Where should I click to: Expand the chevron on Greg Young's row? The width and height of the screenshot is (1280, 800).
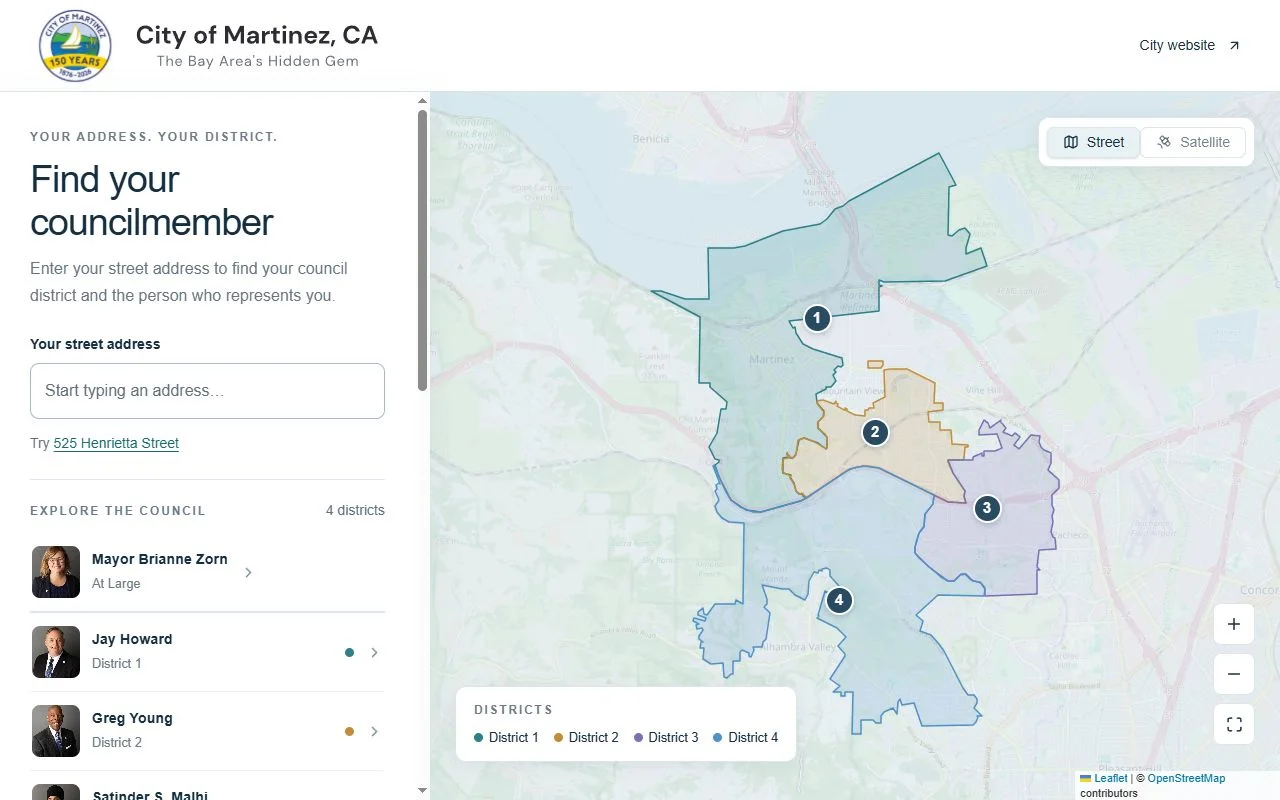pyautogui.click(x=374, y=731)
